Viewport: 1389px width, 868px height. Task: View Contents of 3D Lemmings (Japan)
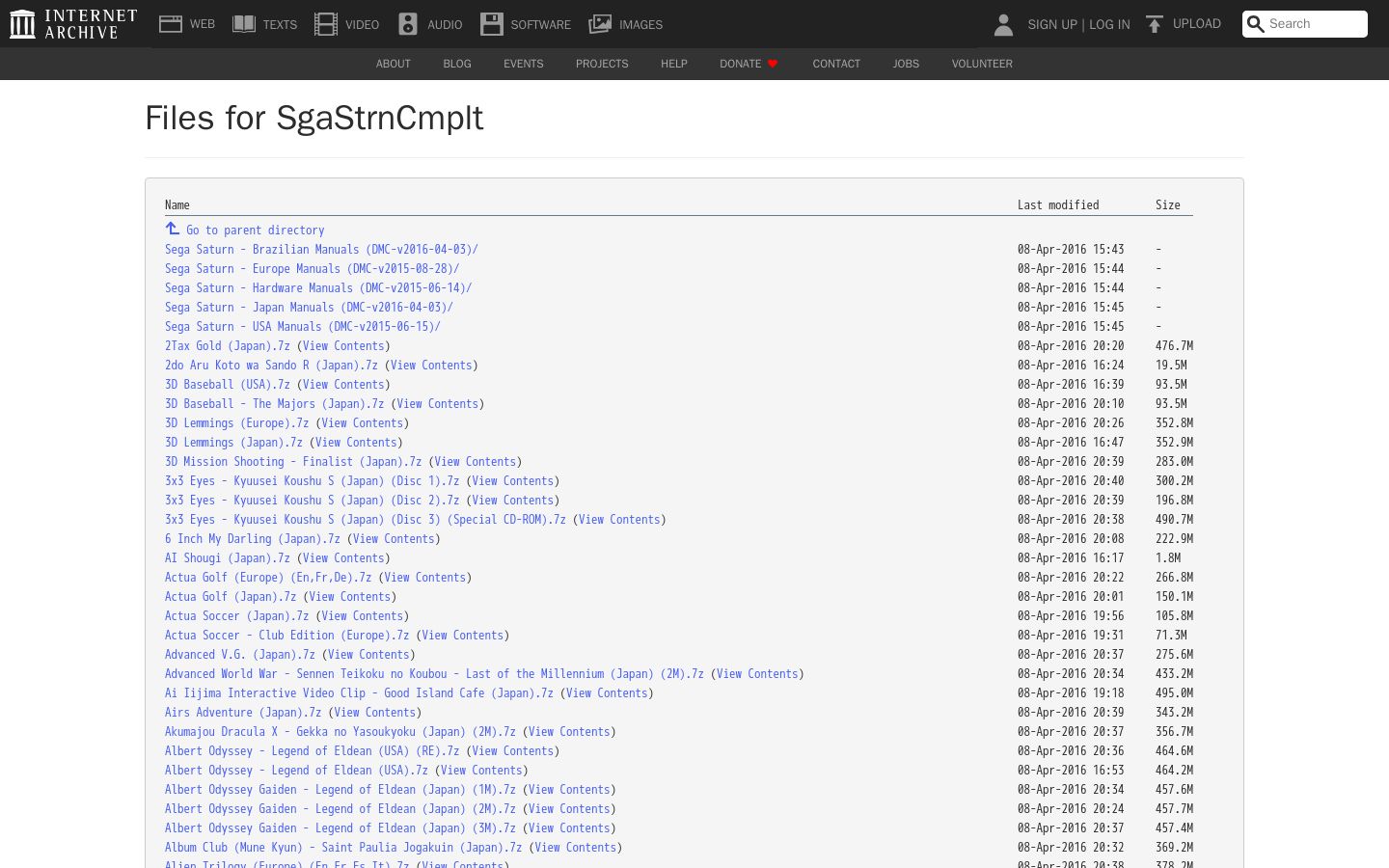coord(356,443)
